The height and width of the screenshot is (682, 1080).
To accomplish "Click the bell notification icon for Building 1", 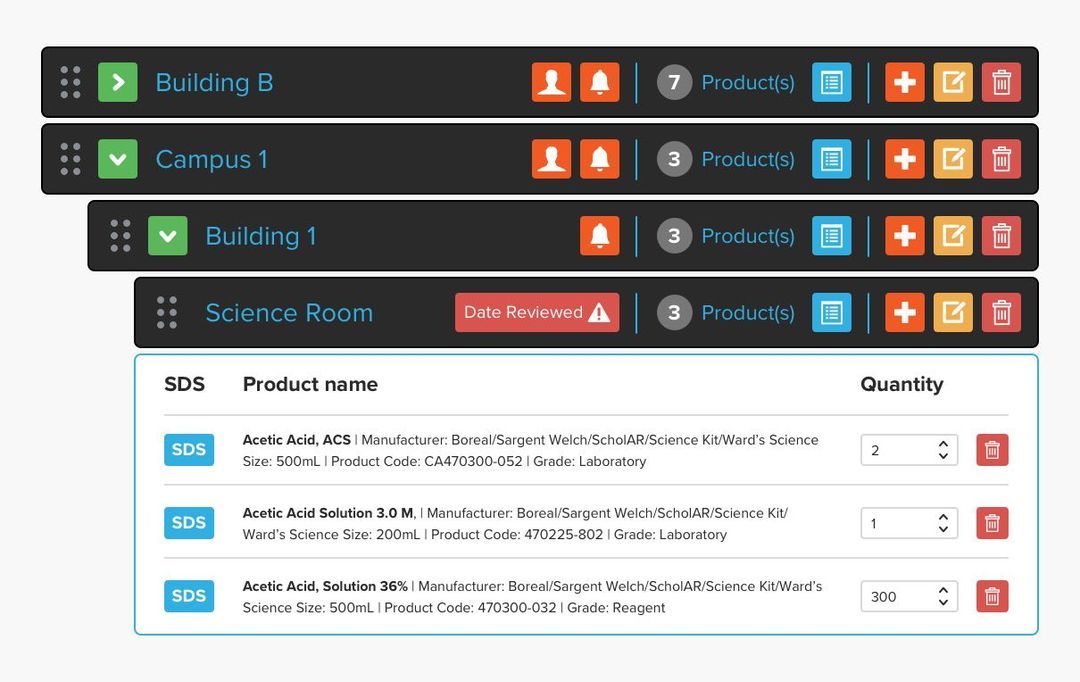I will (x=599, y=235).
